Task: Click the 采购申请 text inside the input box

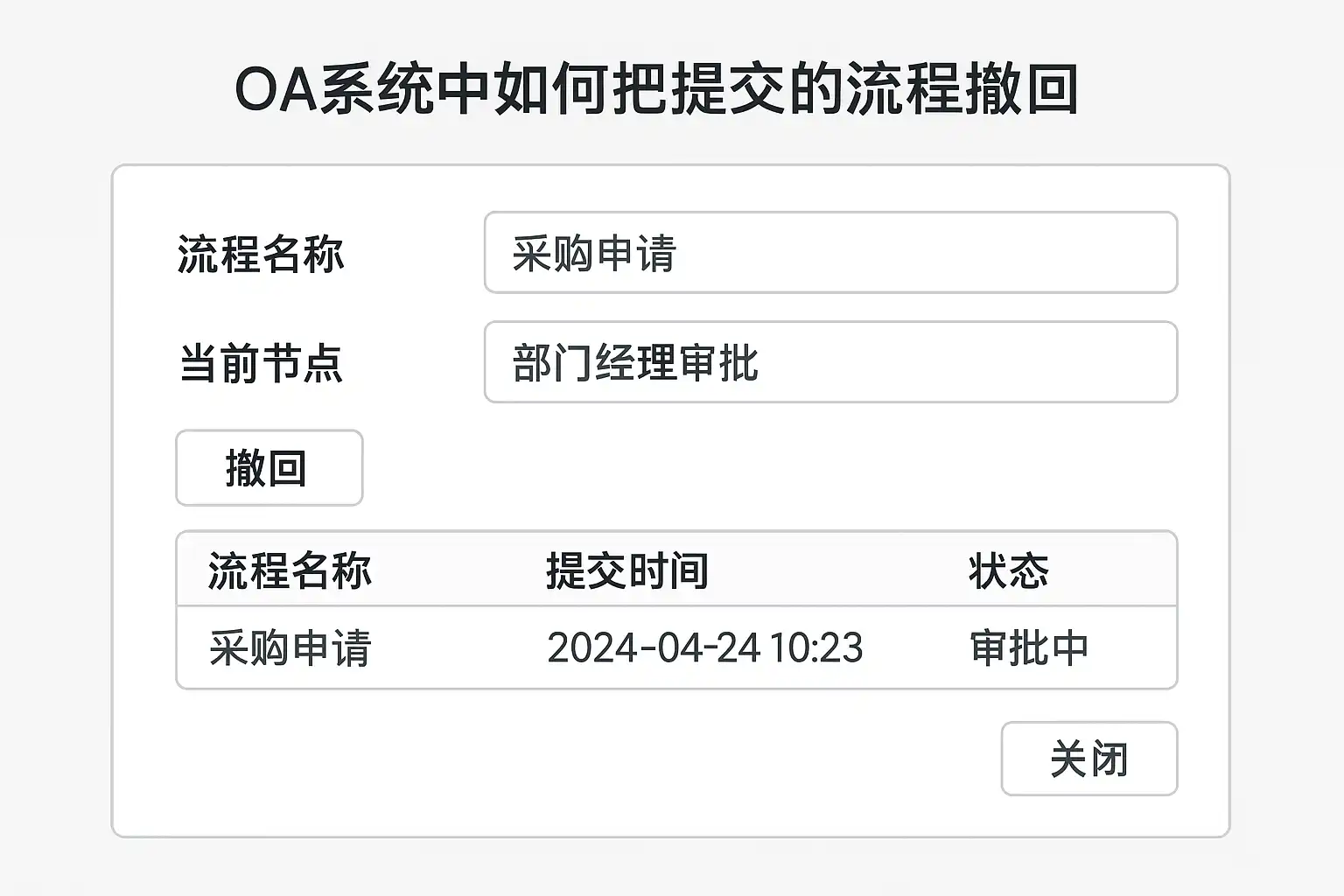Action: tap(594, 254)
